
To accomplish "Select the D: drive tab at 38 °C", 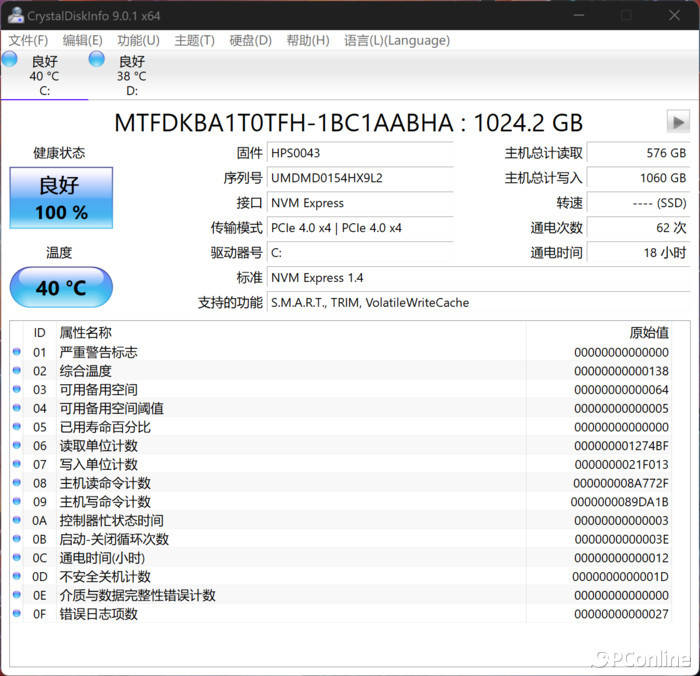I will (132, 75).
